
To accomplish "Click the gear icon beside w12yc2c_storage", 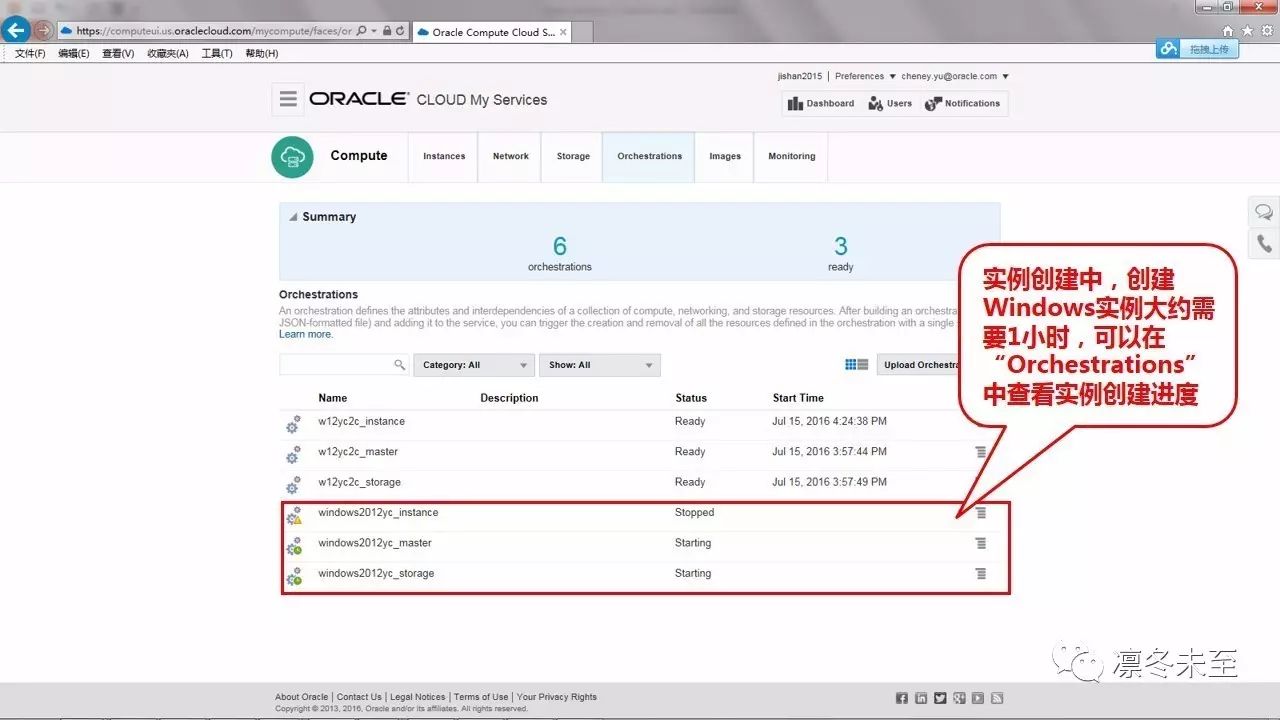I will pyautogui.click(x=293, y=486).
